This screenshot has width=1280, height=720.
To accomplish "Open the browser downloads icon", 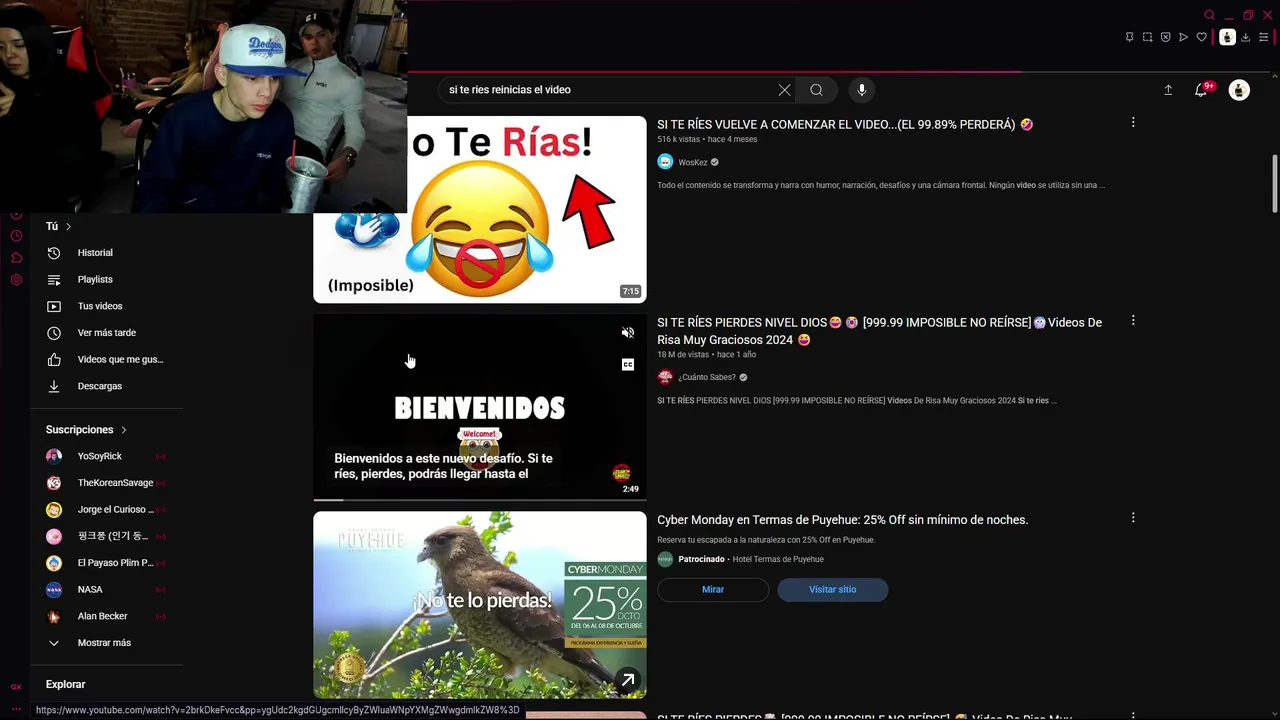I will (x=1245, y=37).
